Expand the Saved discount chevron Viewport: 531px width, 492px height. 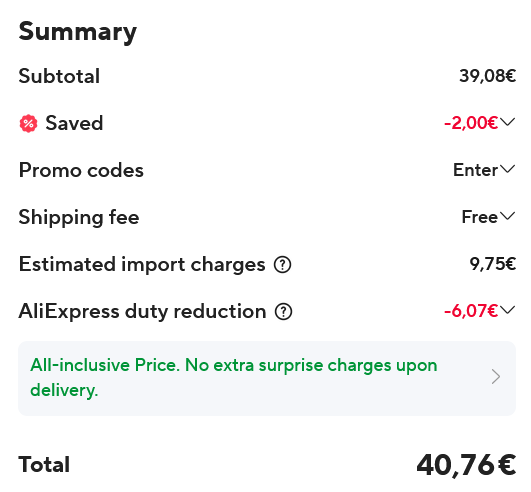(507, 122)
